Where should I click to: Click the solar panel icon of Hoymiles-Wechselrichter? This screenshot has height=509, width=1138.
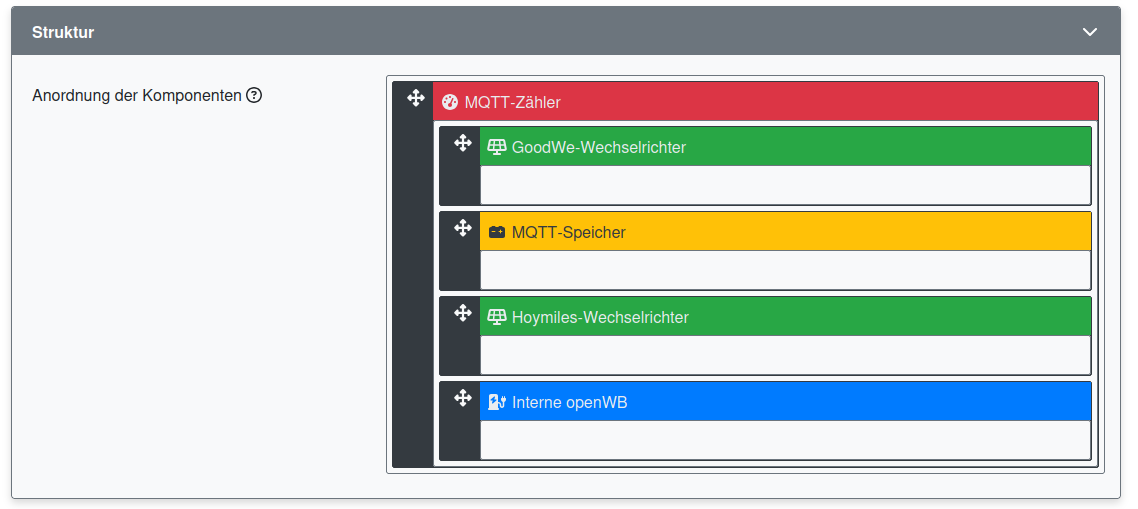[496, 317]
